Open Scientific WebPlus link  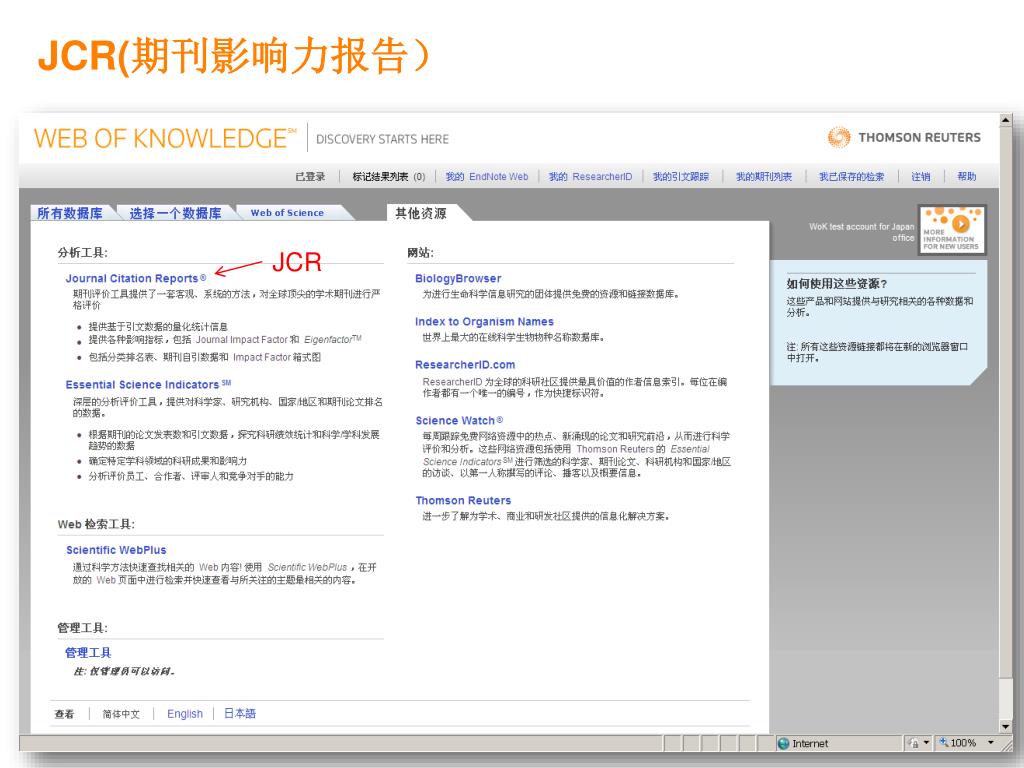116,550
